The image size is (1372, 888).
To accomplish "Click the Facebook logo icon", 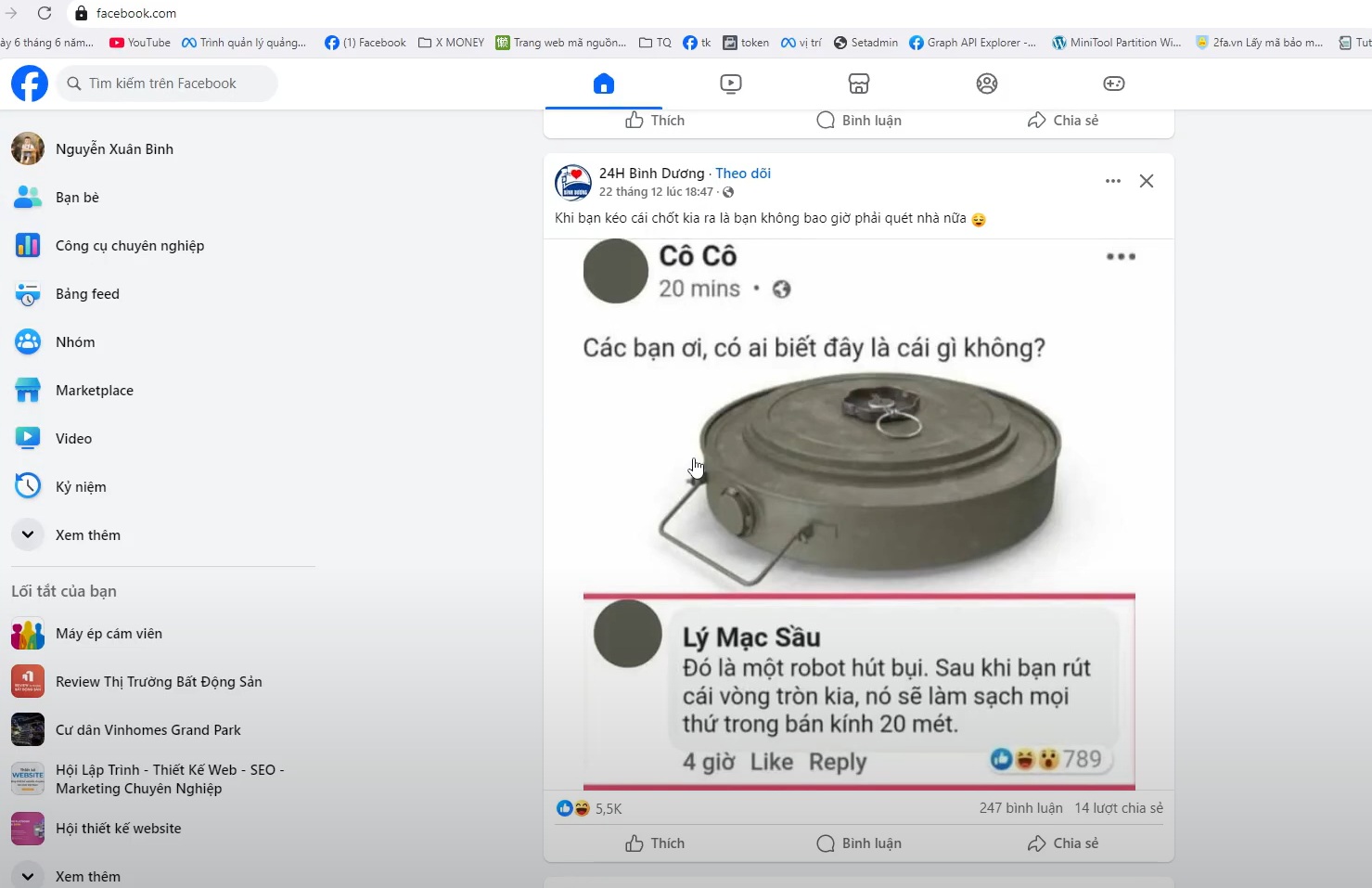I will click(30, 84).
